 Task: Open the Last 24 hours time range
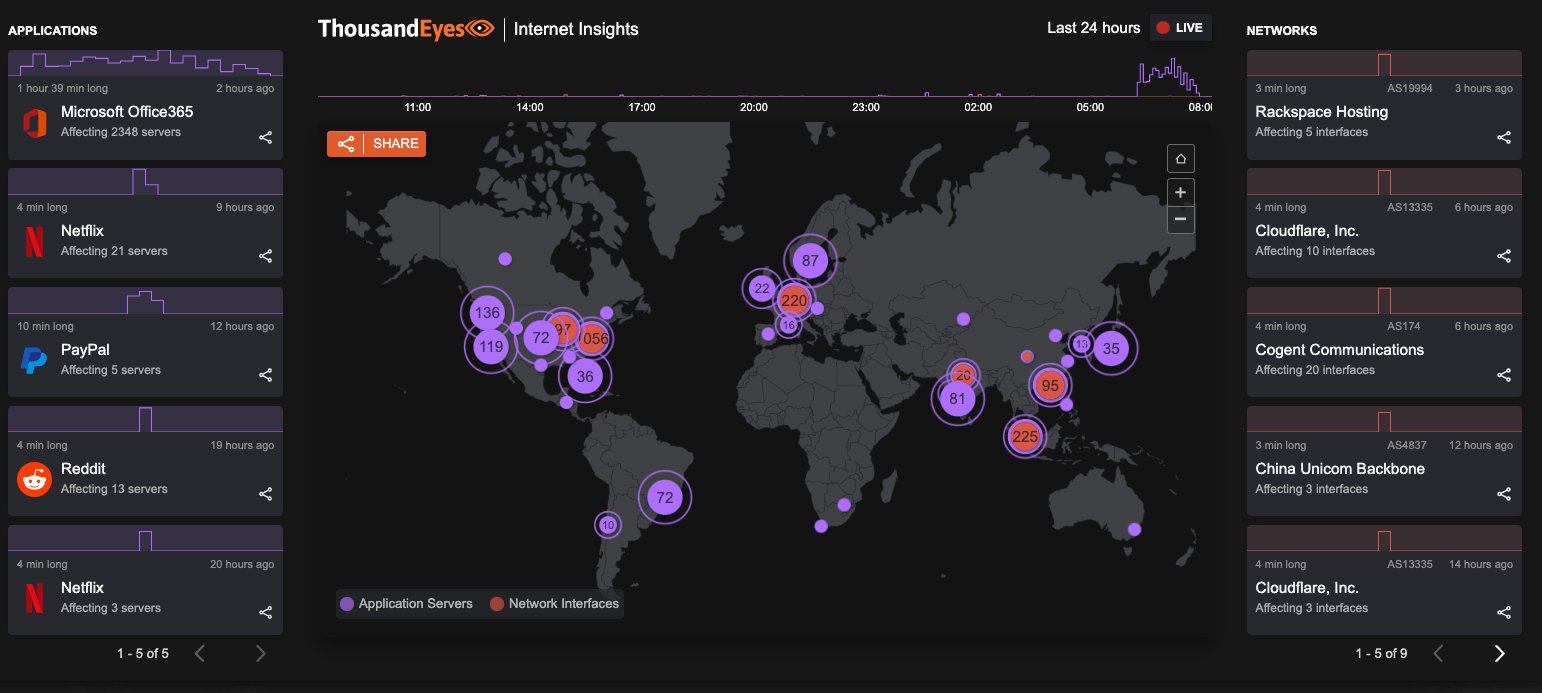tap(1093, 28)
